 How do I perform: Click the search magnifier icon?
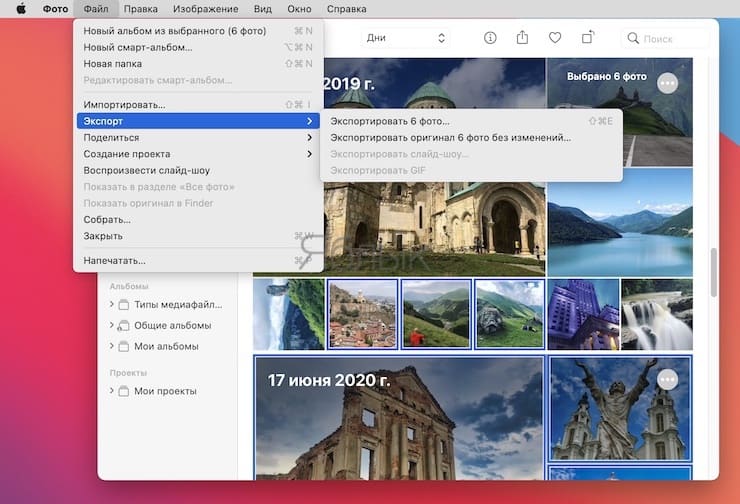pos(633,38)
